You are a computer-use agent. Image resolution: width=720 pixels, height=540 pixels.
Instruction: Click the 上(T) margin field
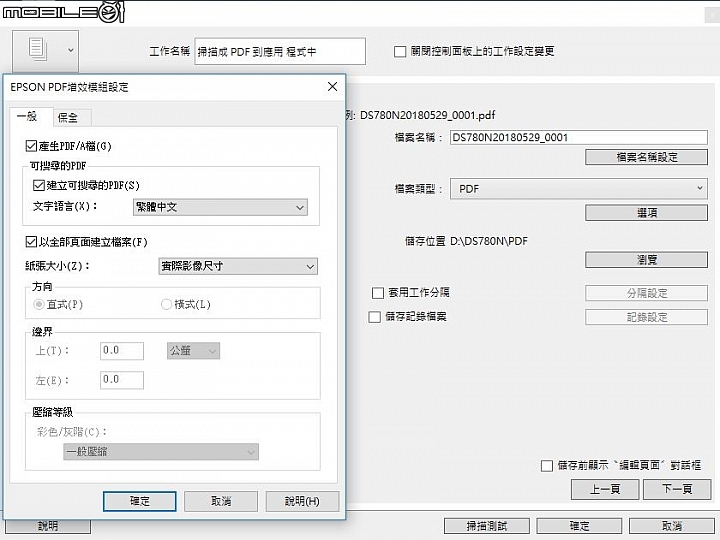click(122, 351)
